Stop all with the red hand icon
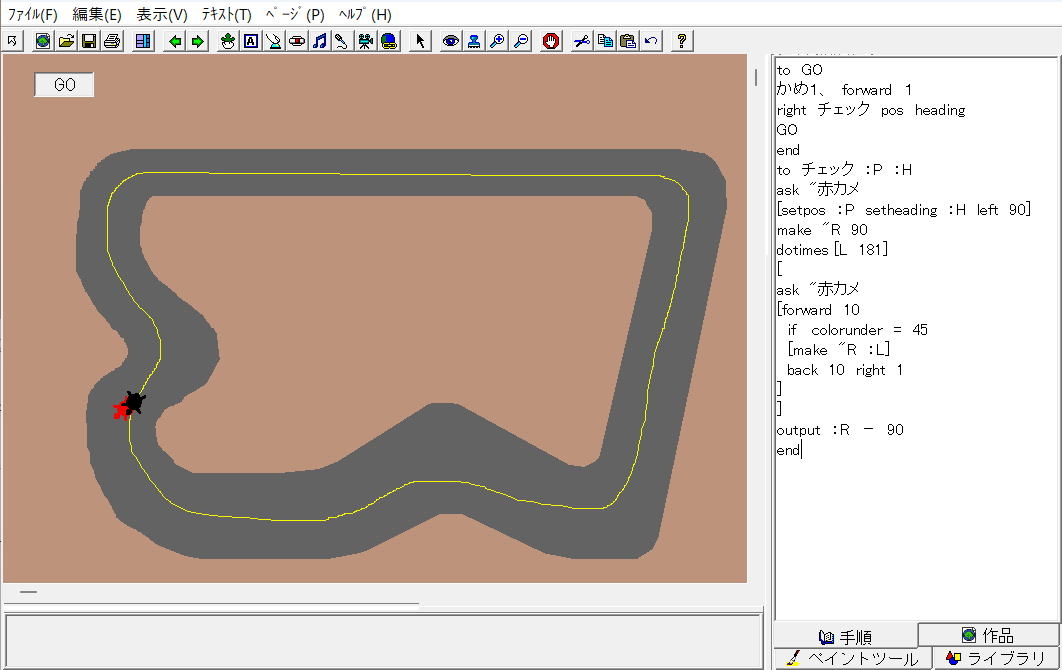The image size is (1062, 670). tap(551, 41)
